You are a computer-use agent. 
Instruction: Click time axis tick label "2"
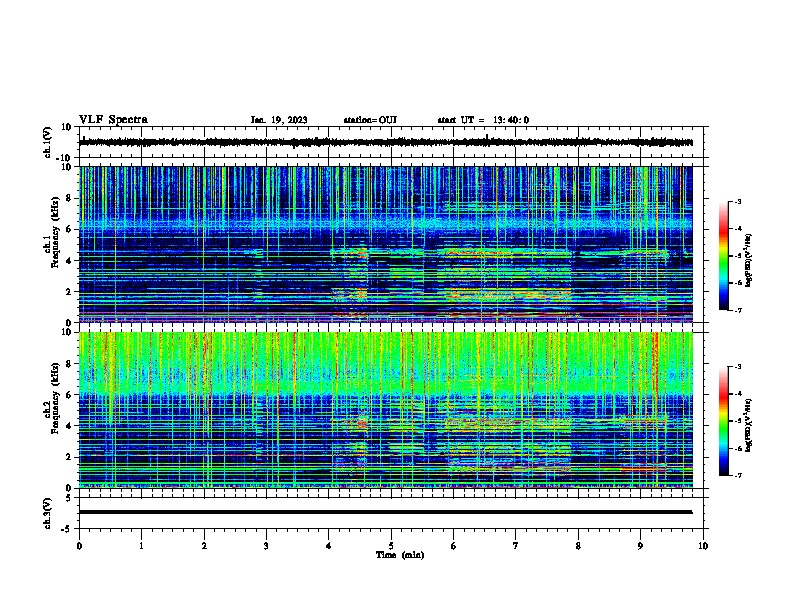(x=204, y=546)
